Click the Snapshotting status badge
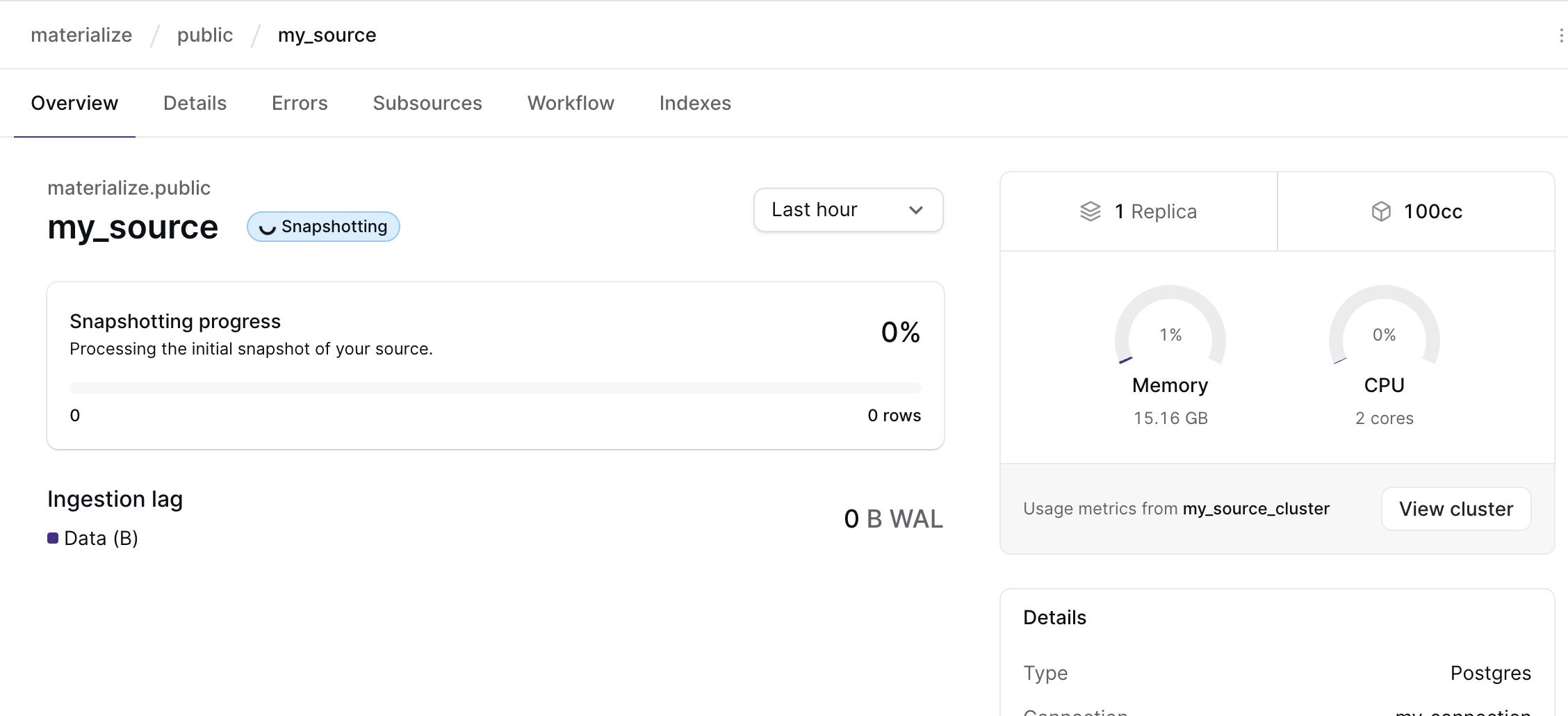1568x716 pixels. tap(322, 226)
